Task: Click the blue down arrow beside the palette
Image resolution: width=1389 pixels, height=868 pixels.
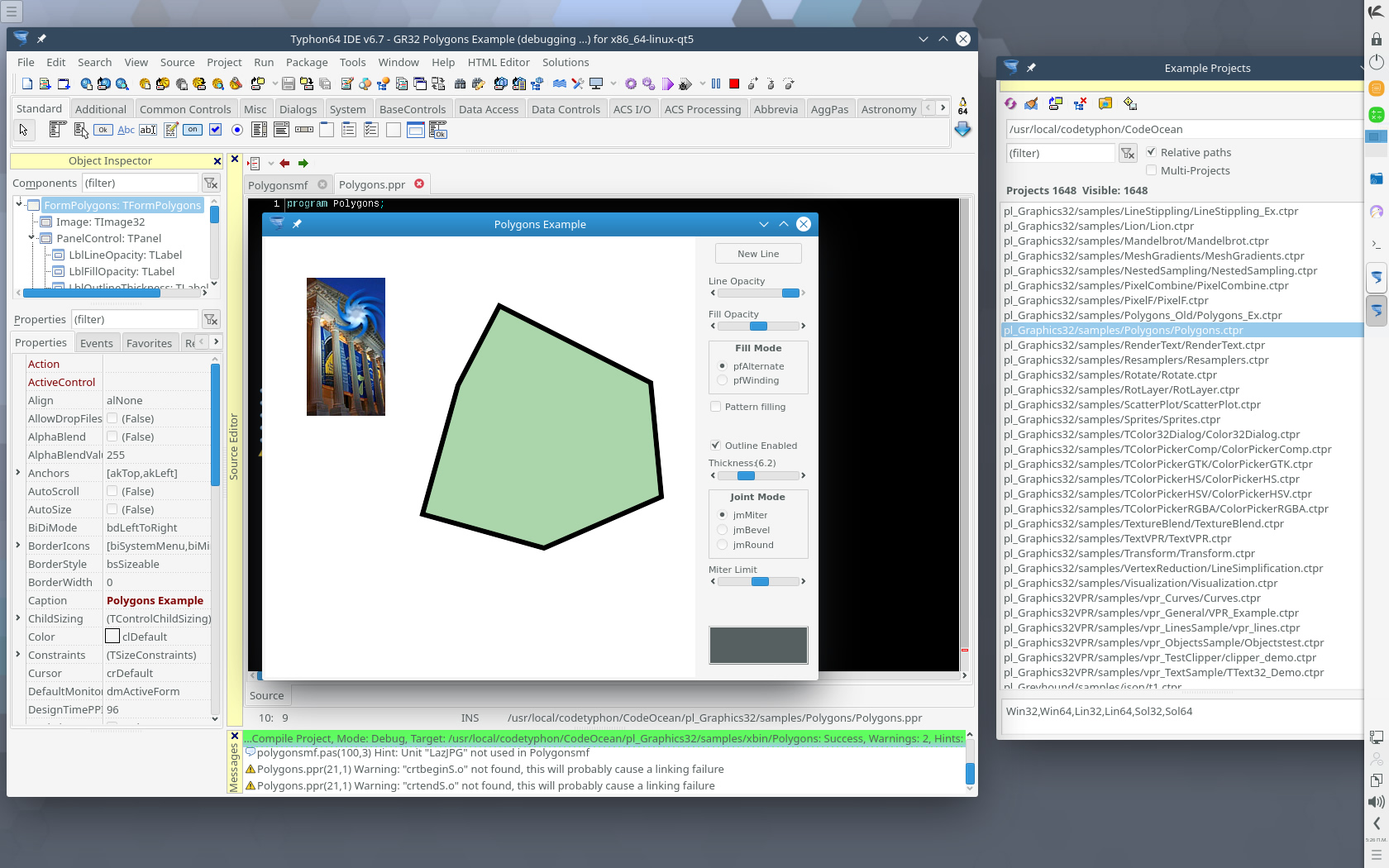Action: tap(962, 129)
